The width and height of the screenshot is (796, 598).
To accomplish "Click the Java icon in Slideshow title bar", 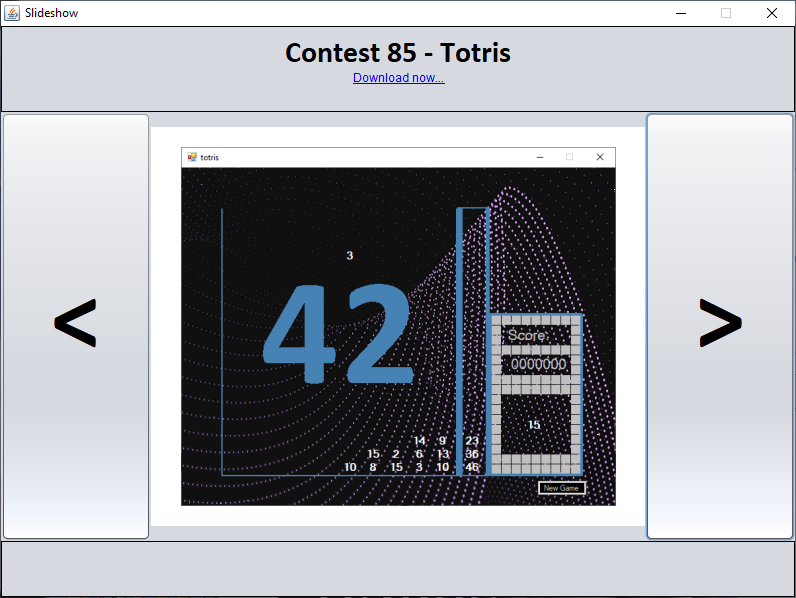I will click(12, 13).
